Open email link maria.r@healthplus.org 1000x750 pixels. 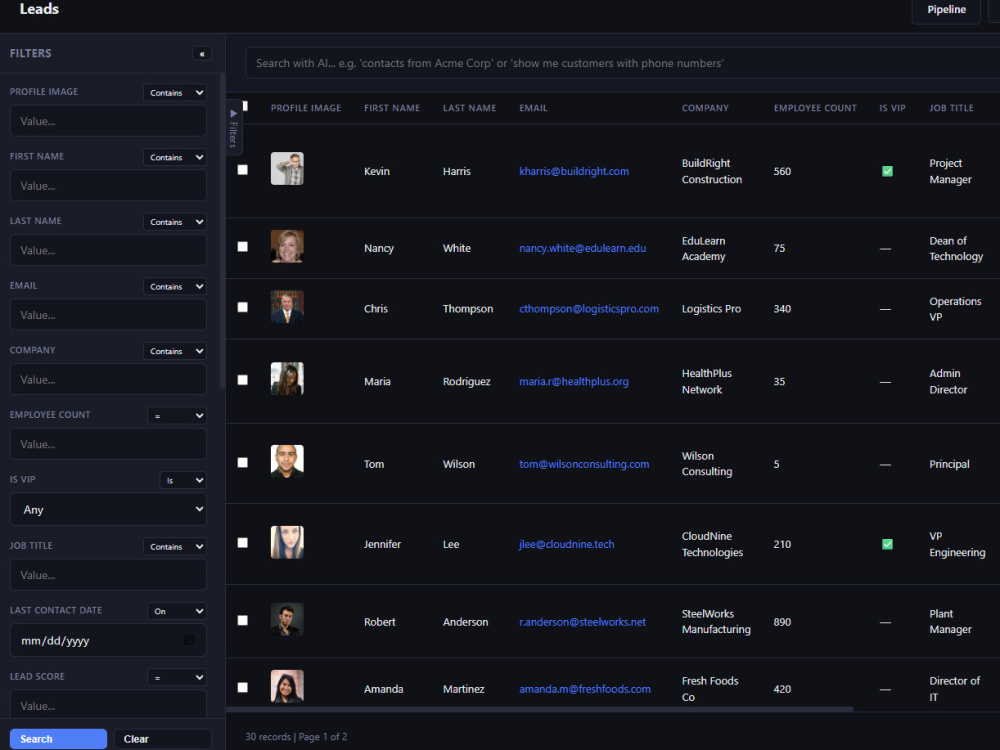point(573,381)
